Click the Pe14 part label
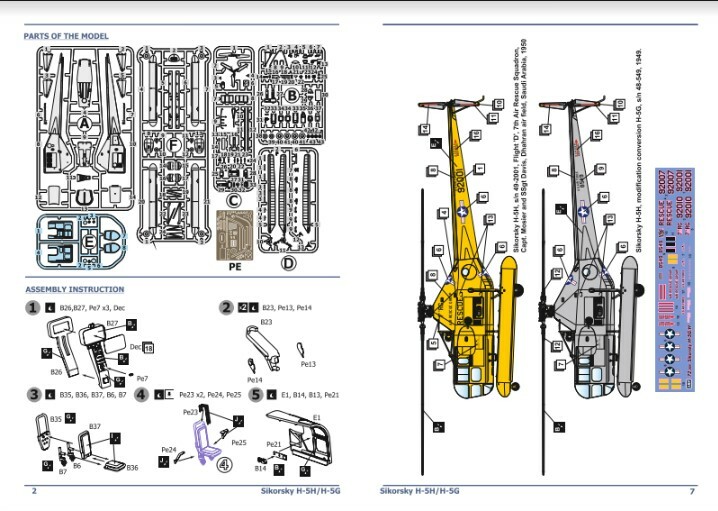This screenshot has width=718, height=511. coord(255,380)
